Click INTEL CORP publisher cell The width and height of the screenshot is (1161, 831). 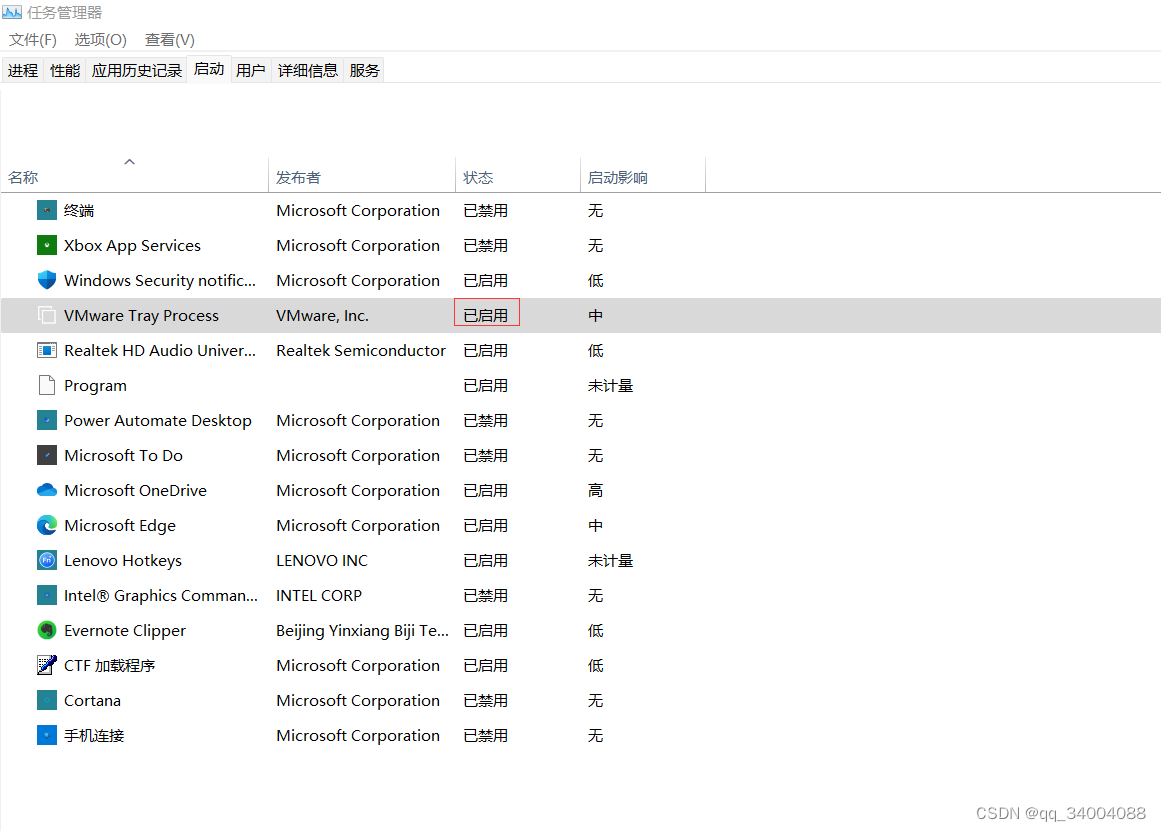click(319, 595)
